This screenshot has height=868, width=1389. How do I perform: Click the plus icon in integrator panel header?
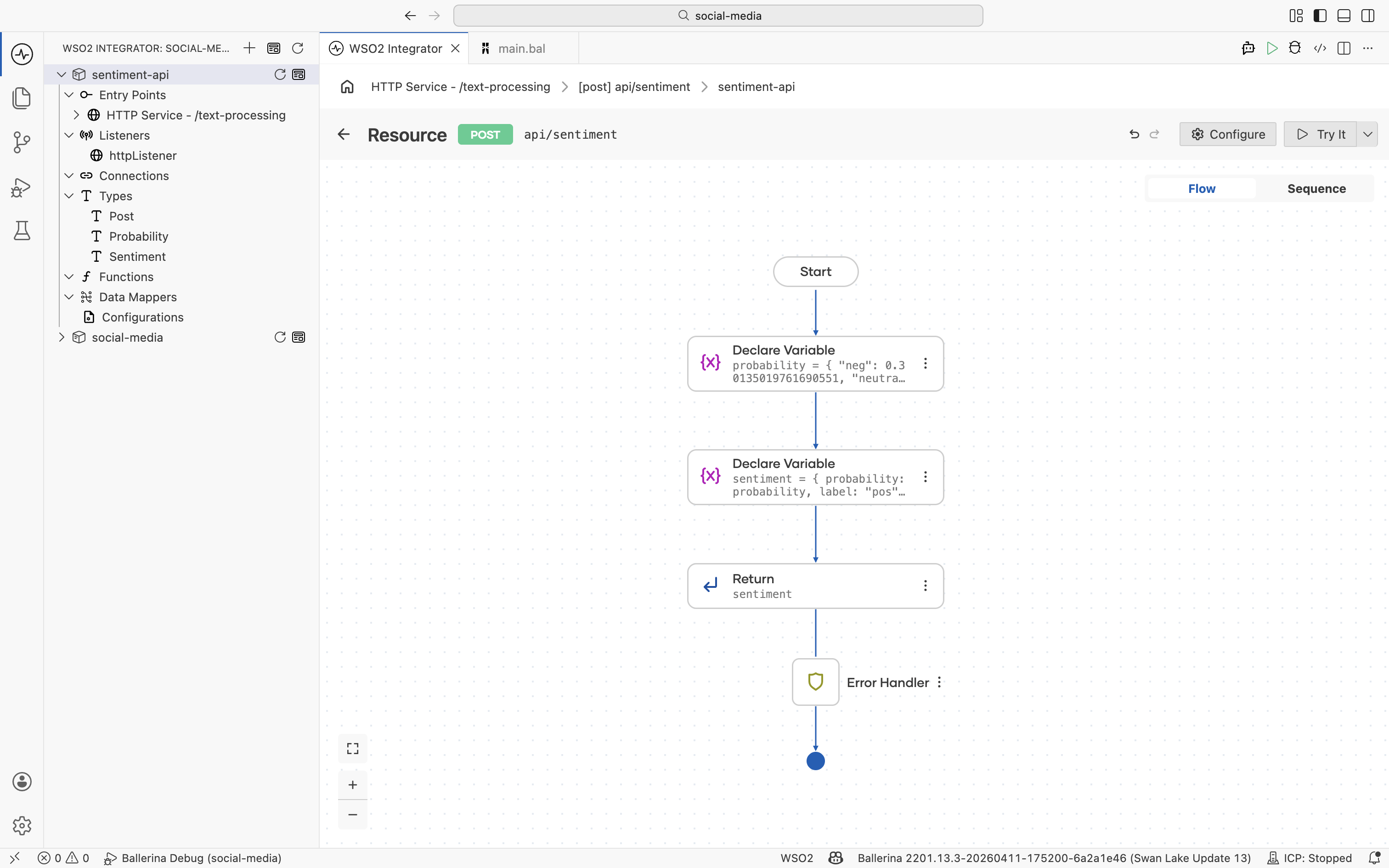coord(249,48)
